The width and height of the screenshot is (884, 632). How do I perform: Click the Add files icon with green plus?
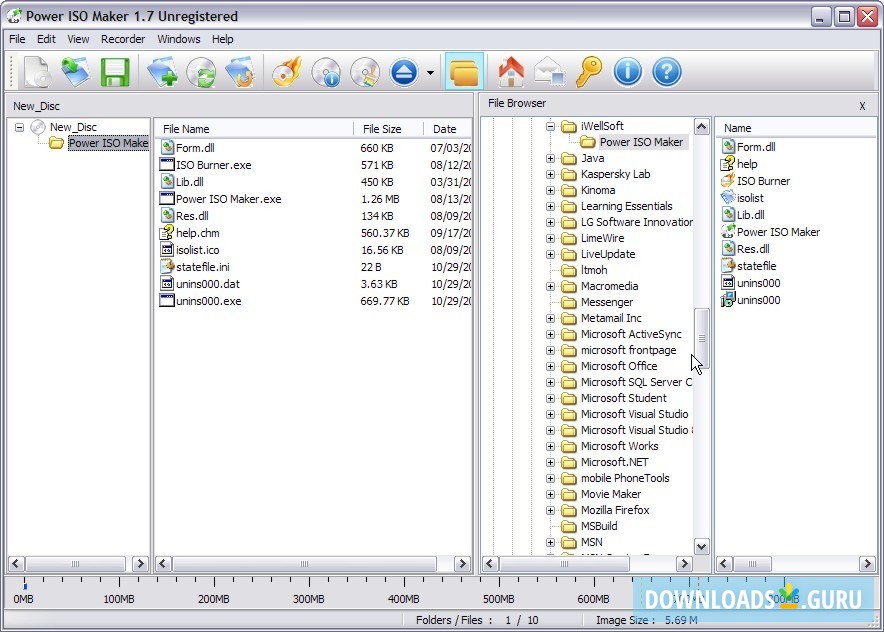click(x=162, y=72)
